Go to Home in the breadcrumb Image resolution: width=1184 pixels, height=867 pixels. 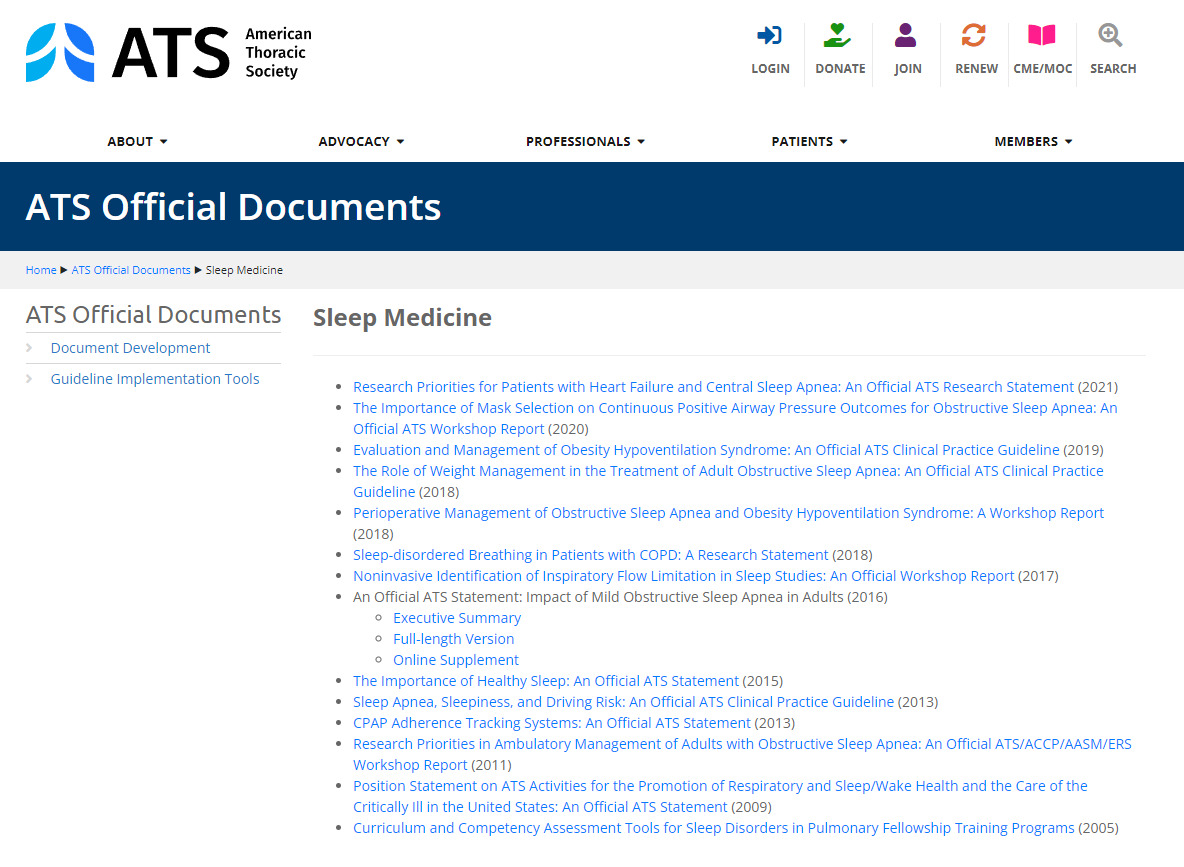point(41,270)
